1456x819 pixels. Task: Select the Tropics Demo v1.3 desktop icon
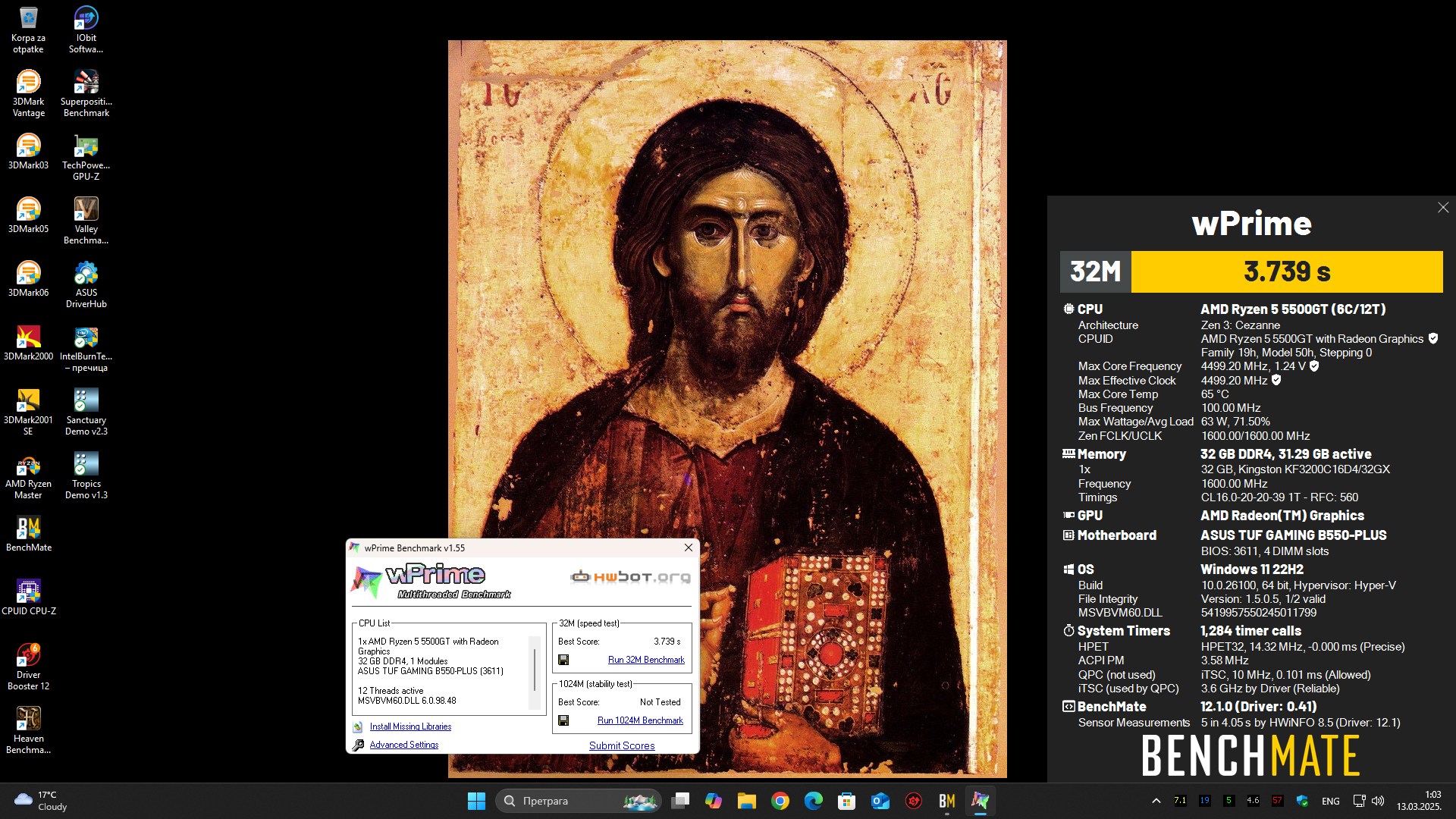86,476
